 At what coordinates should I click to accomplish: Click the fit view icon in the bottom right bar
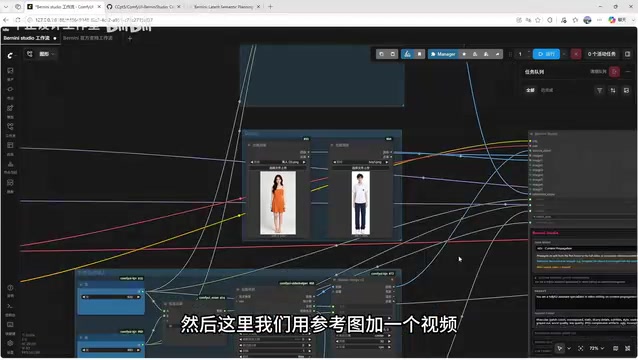[x=581, y=349]
